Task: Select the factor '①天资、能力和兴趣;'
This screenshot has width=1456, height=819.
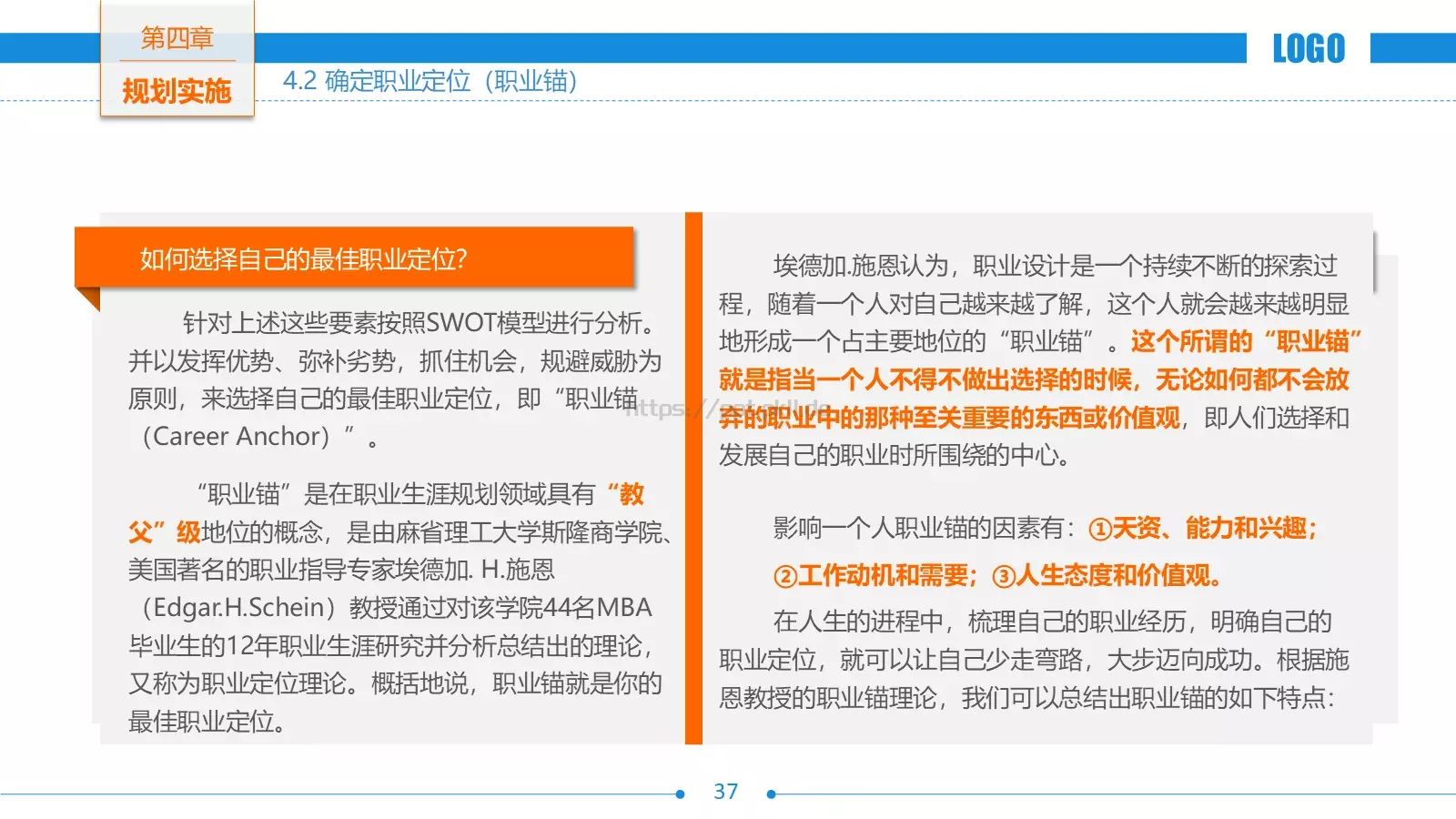Action: click(x=1202, y=528)
